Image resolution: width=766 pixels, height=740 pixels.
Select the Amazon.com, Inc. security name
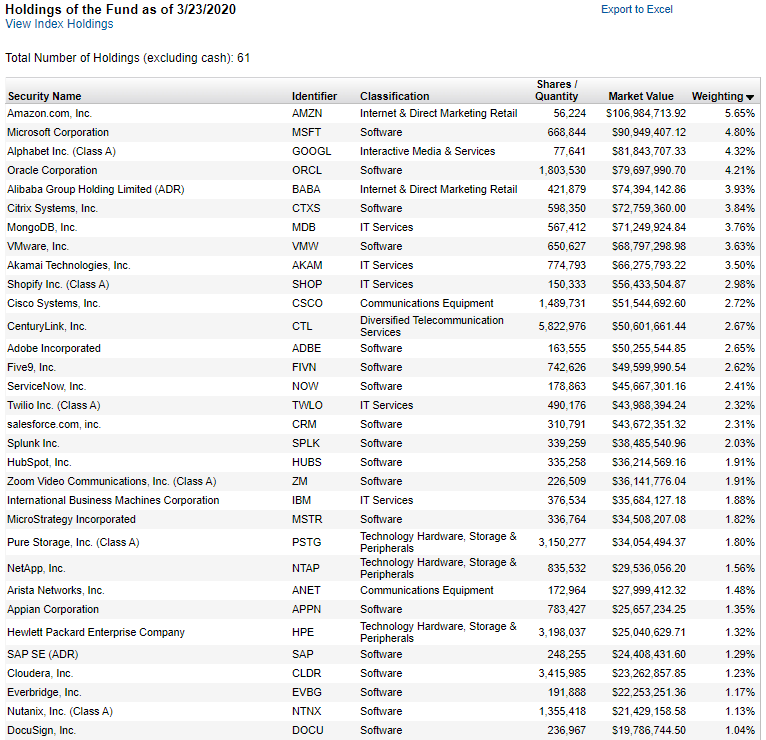pos(49,113)
